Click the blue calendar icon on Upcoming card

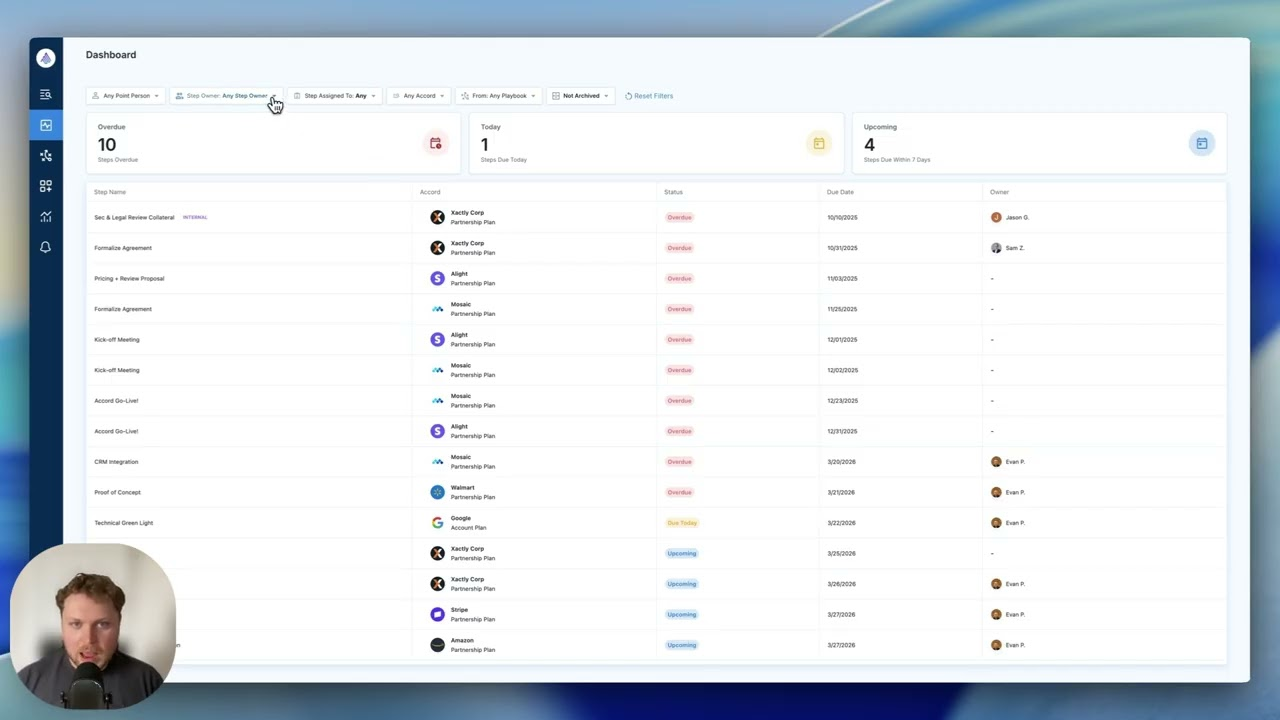(x=1201, y=143)
